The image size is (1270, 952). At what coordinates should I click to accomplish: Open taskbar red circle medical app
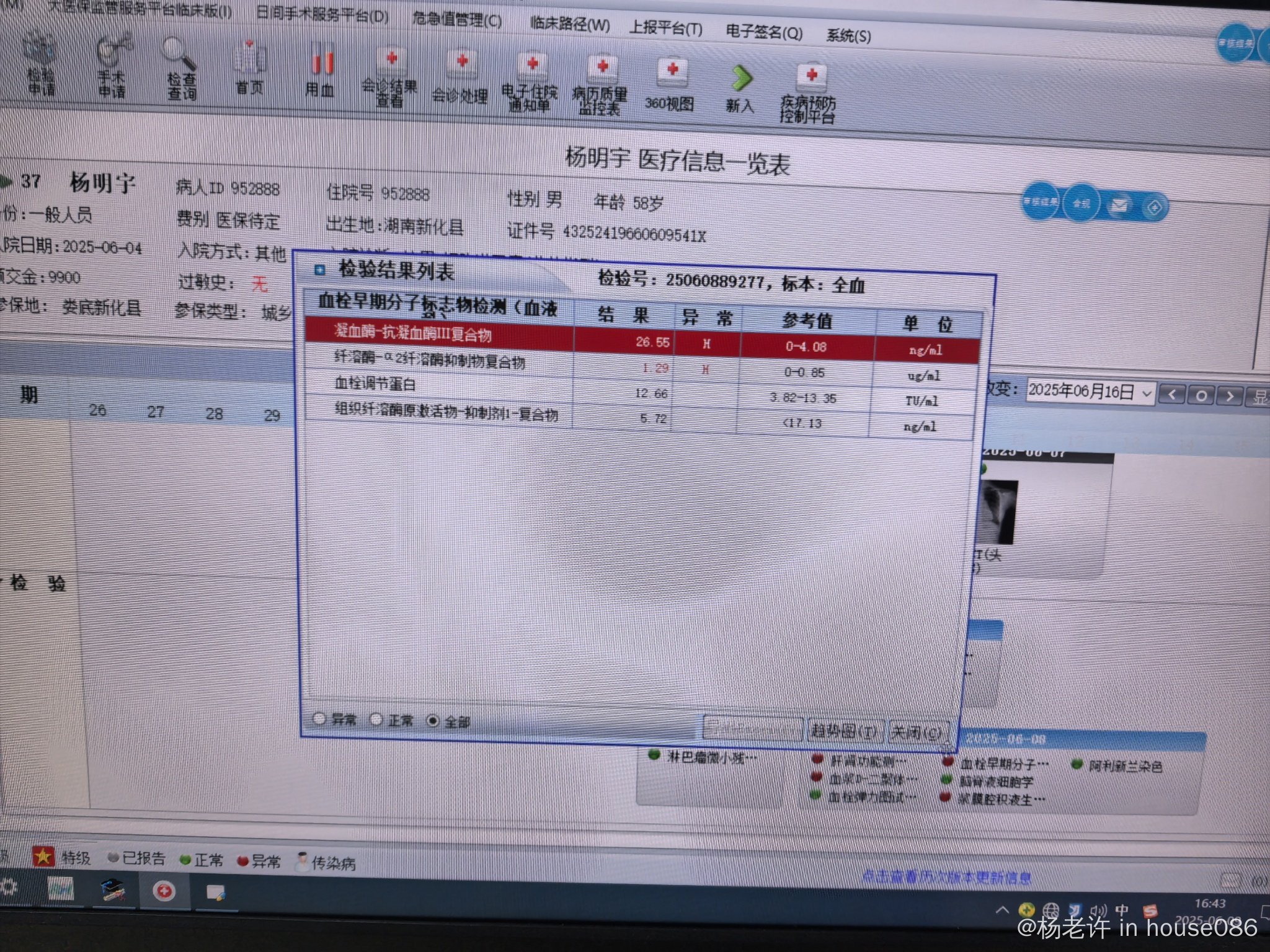coord(164,891)
